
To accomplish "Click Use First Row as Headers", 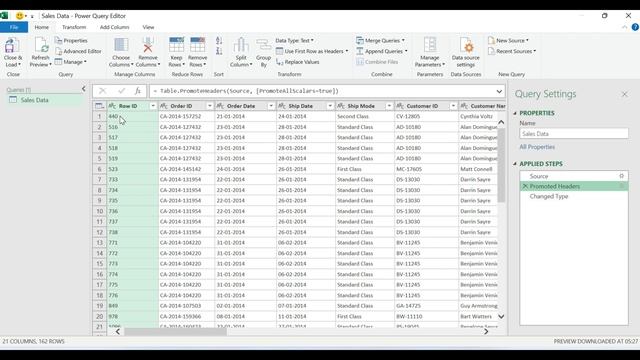I will click(312, 51).
